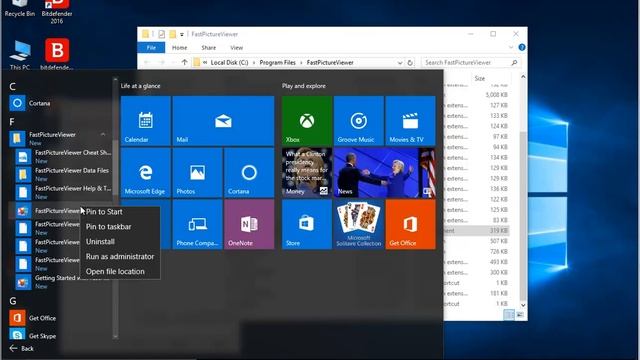The image size is (640, 360).
Task: Open the Money news tile
Action: pos(307,173)
